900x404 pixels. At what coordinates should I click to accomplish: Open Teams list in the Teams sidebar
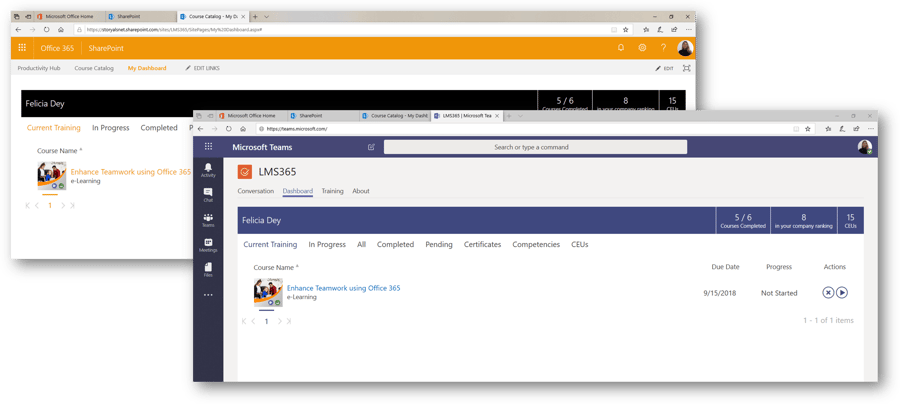coord(208,220)
